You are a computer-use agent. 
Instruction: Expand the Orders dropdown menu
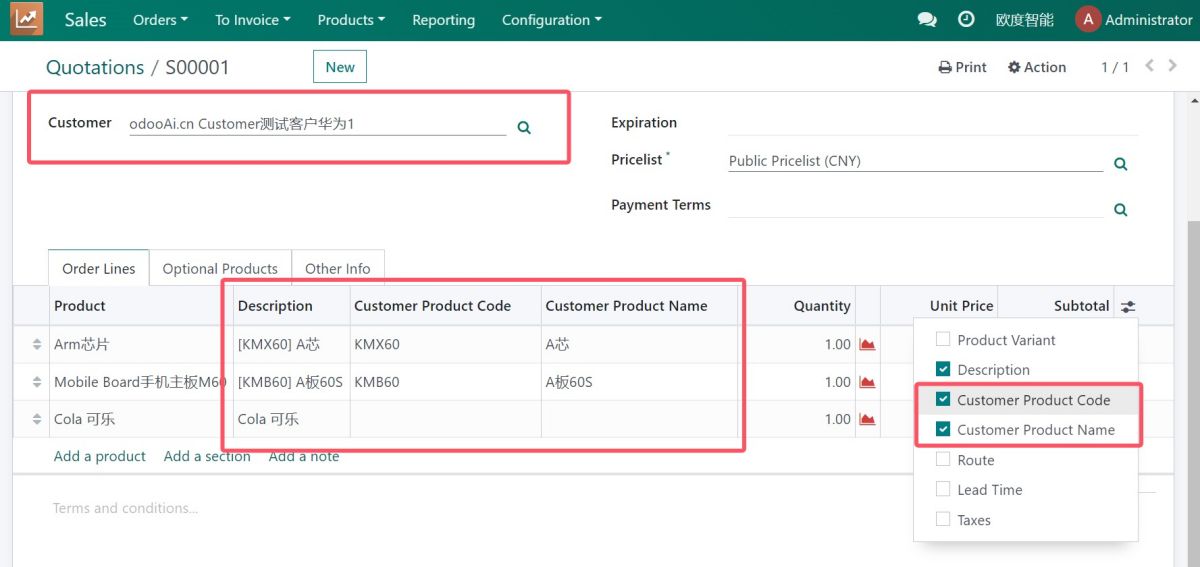(x=160, y=20)
